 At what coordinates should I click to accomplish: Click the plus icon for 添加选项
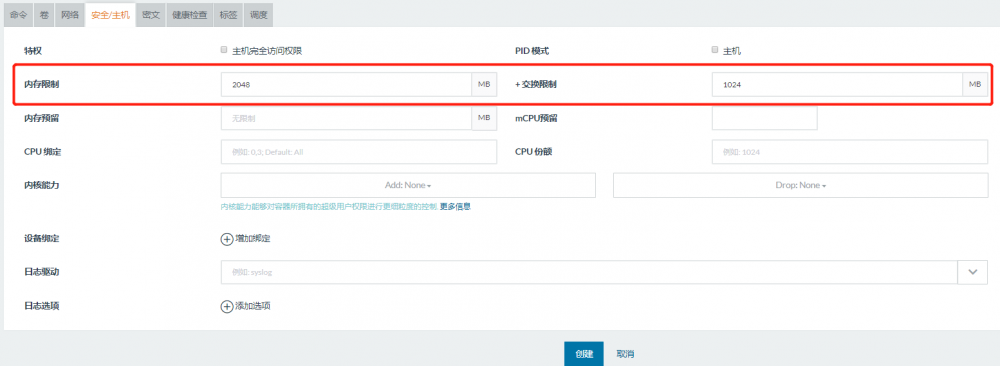pyautogui.click(x=227, y=307)
